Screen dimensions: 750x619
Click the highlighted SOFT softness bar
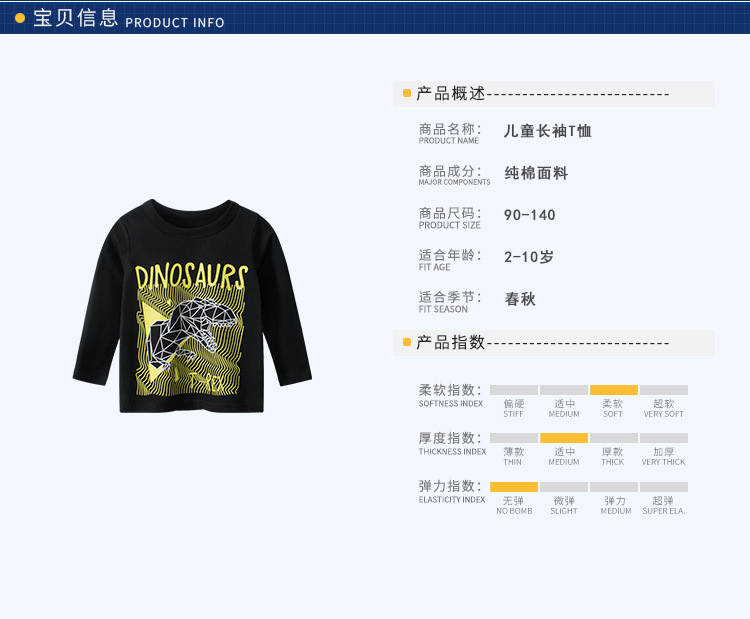point(614,390)
